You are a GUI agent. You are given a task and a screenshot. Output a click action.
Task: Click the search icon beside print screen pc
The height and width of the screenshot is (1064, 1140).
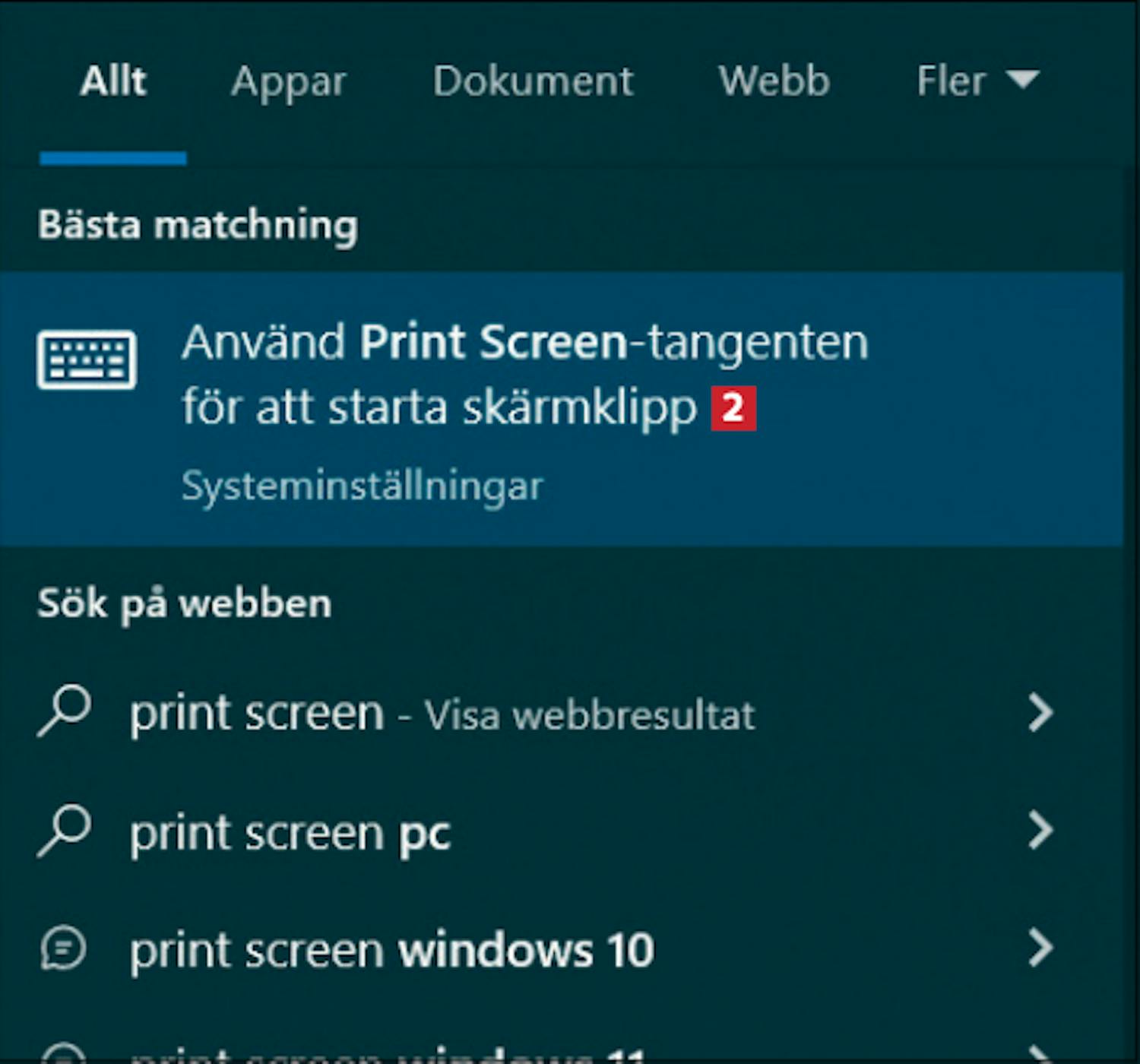(65, 831)
